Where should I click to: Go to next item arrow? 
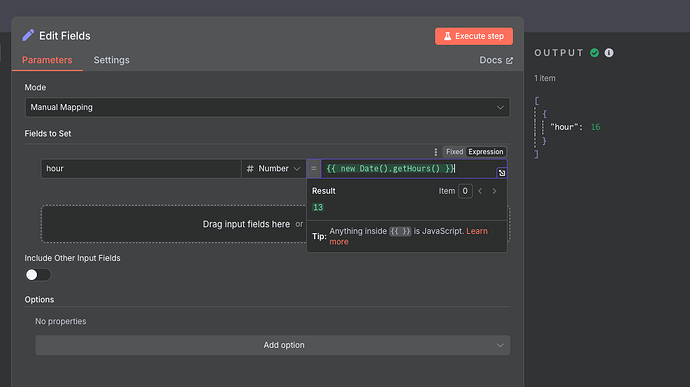494,191
